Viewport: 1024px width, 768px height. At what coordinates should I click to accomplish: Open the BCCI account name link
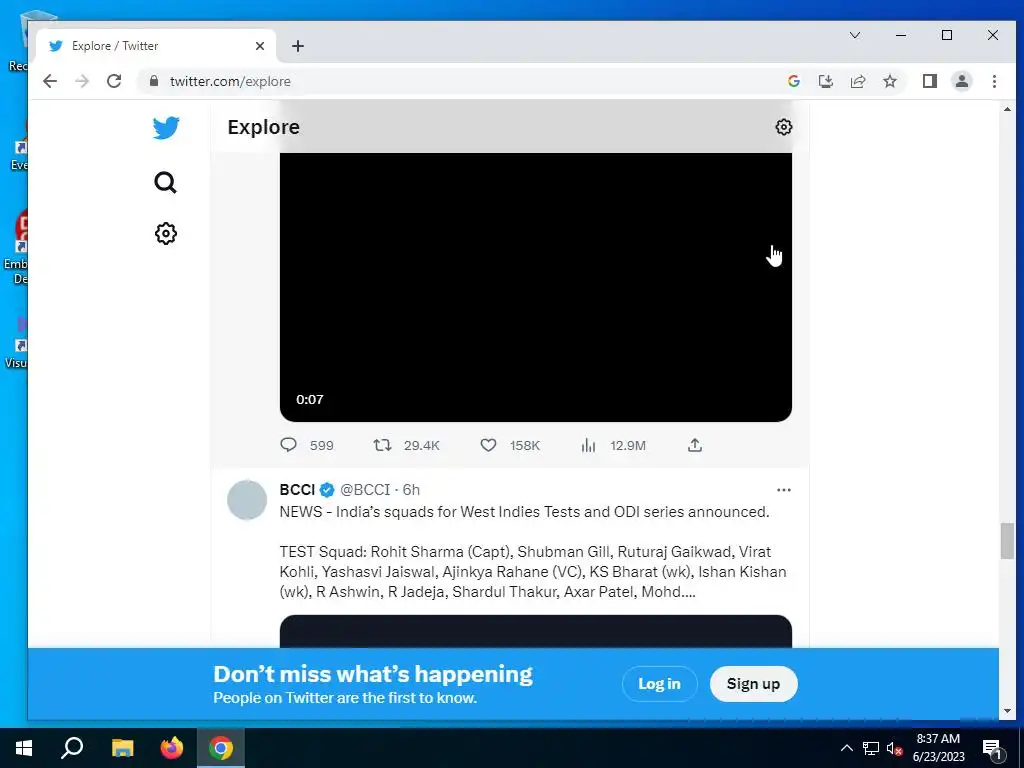point(297,490)
